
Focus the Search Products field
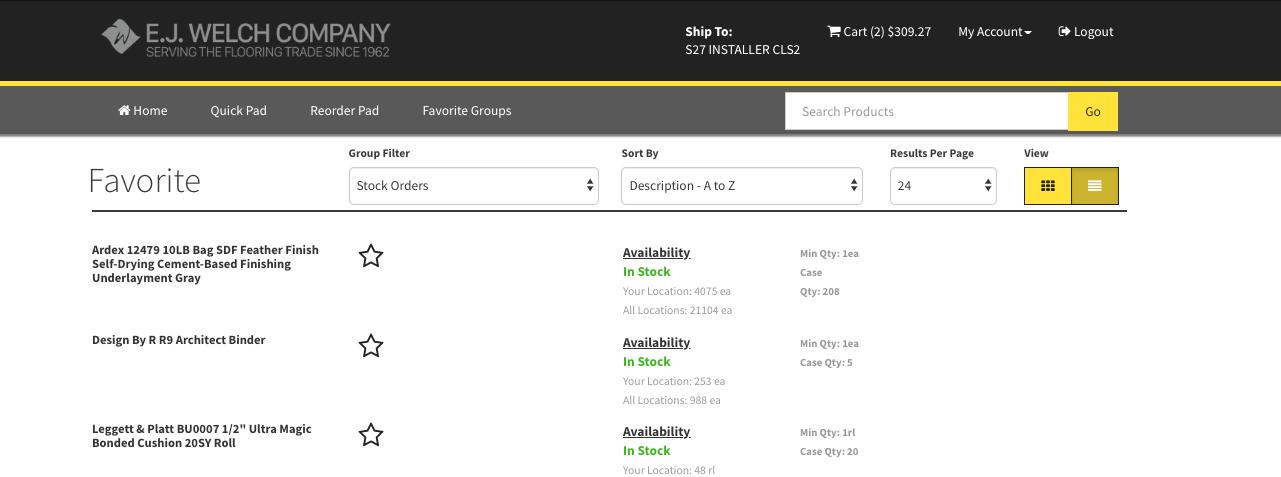click(x=926, y=111)
